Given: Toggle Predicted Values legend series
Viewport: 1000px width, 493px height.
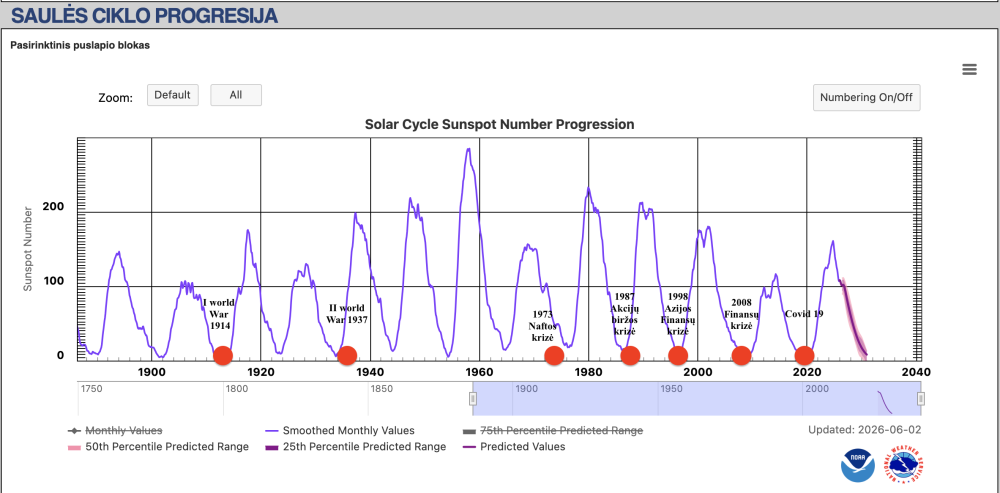Looking at the screenshot, I should click(x=513, y=446).
